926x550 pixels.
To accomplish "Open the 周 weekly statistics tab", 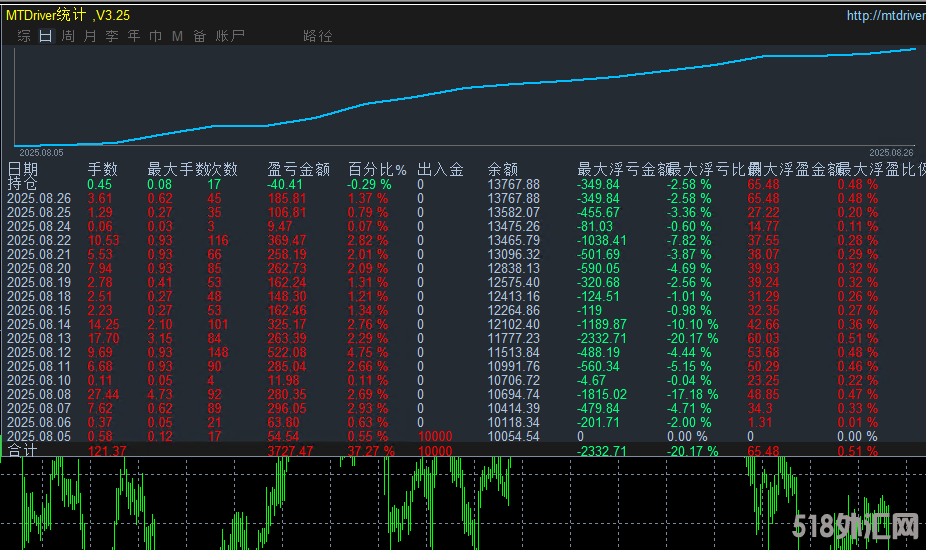I will click(68, 36).
